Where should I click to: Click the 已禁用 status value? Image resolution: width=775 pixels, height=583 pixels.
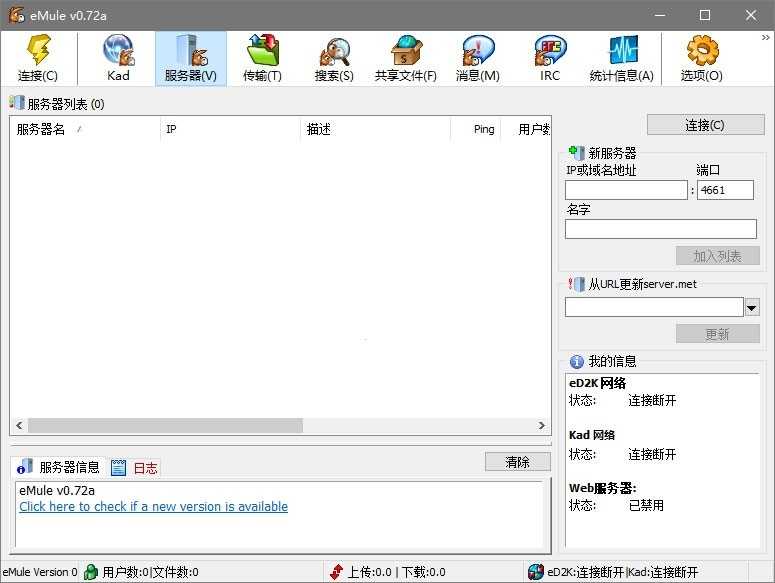tap(646, 505)
